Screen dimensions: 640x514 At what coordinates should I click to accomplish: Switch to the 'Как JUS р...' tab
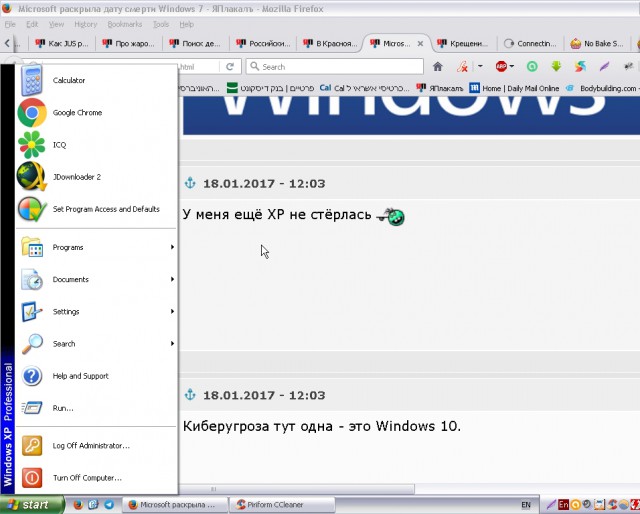click(x=62, y=44)
